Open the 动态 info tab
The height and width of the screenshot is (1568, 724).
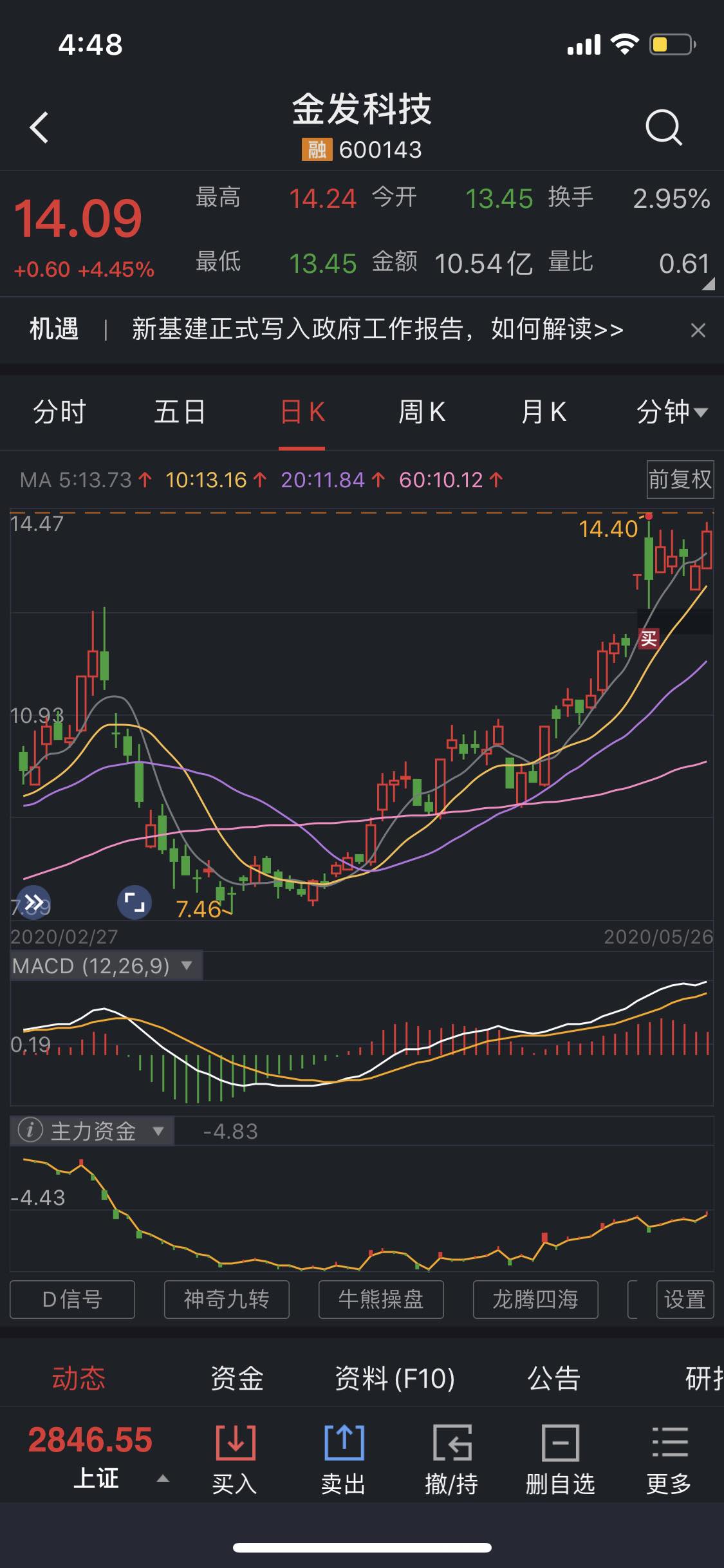pos(79,1378)
